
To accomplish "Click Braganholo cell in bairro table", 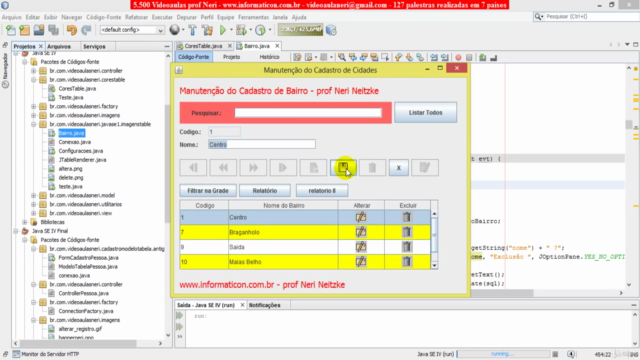I will [x=283, y=232].
